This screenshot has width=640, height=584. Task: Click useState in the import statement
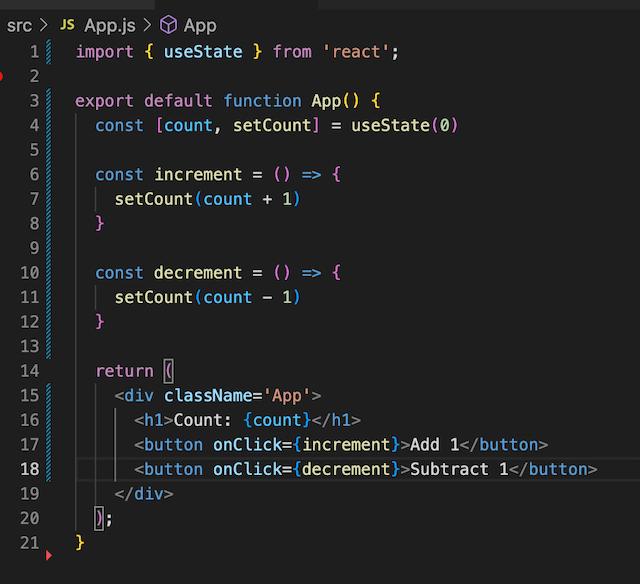pyautogui.click(x=203, y=52)
